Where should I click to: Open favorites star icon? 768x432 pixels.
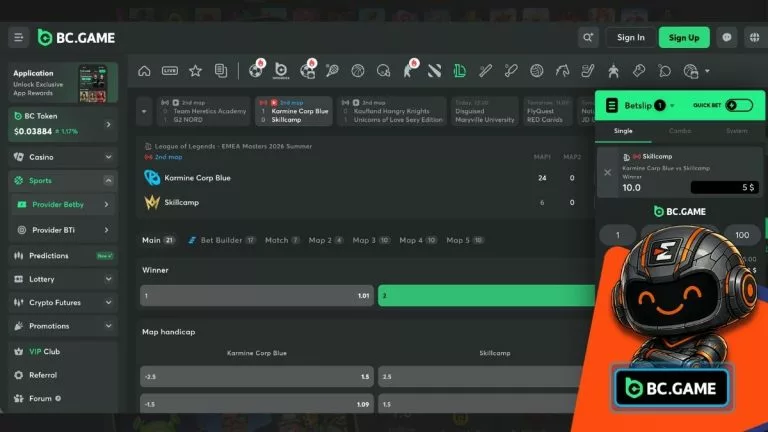pyautogui.click(x=195, y=71)
